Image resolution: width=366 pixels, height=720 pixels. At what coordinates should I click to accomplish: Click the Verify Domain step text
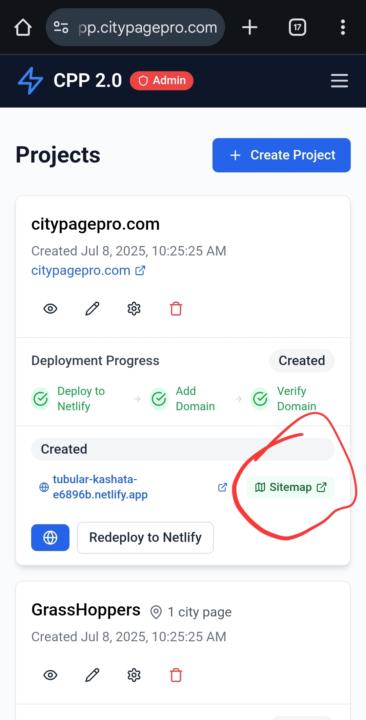click(x=297, y=399)
